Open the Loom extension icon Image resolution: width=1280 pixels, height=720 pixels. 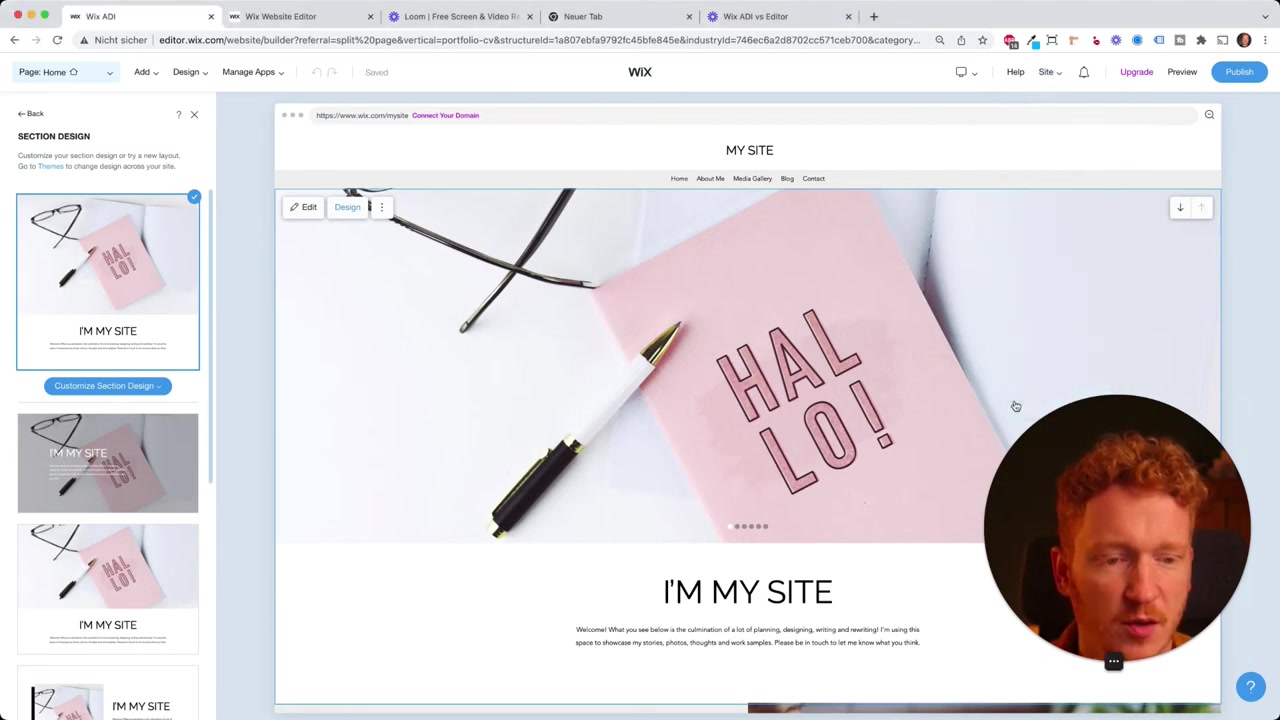pyautogui.click(x=1116, y=40)
